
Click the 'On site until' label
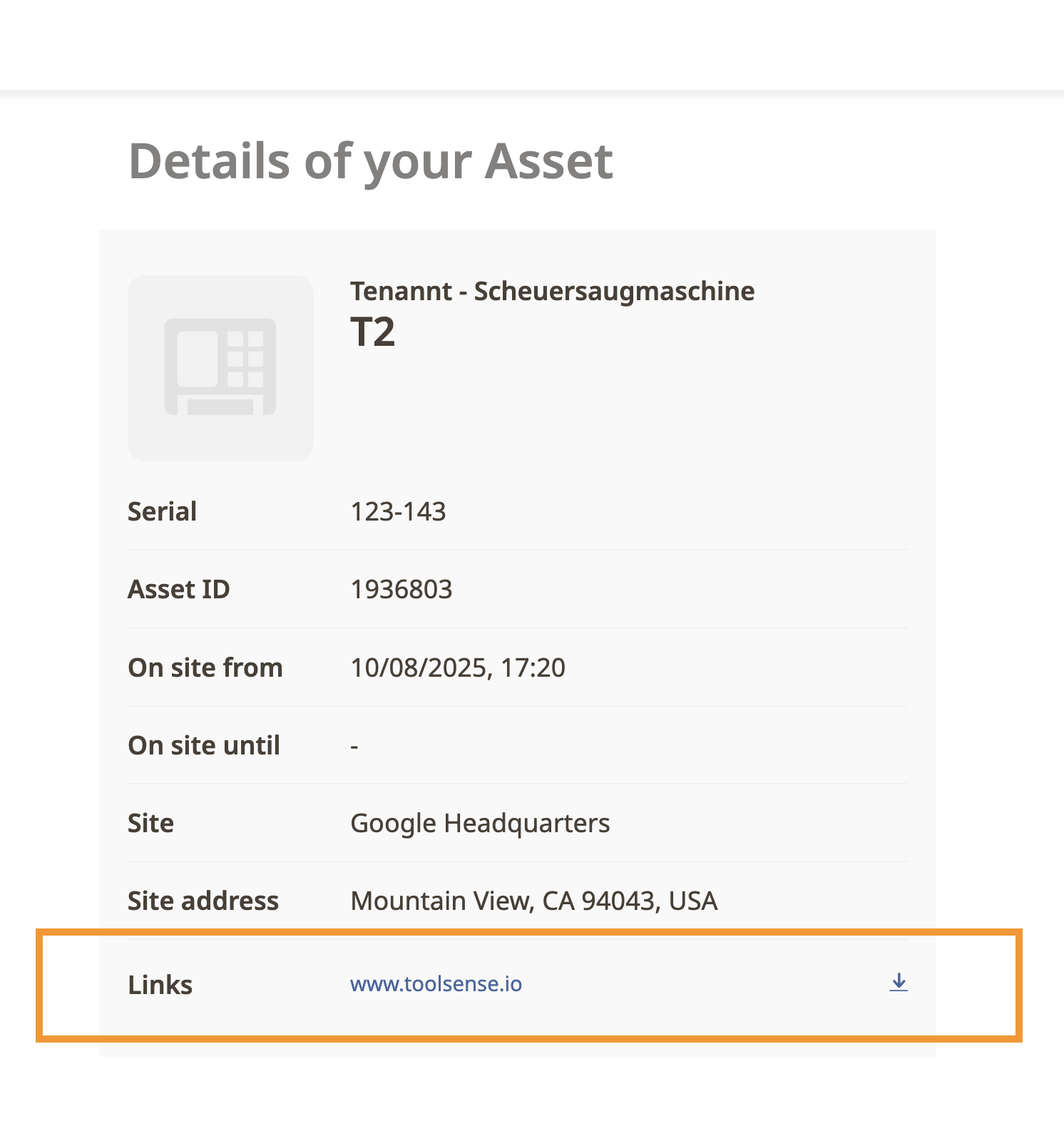[203, 745]
